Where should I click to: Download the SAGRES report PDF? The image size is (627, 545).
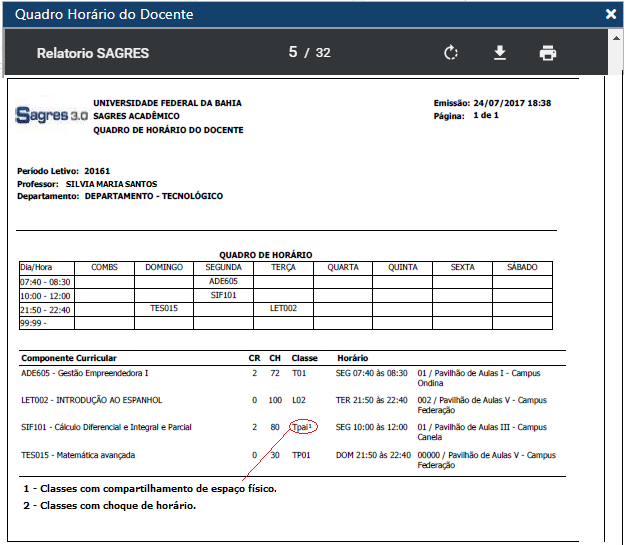(x=500, y=53)
